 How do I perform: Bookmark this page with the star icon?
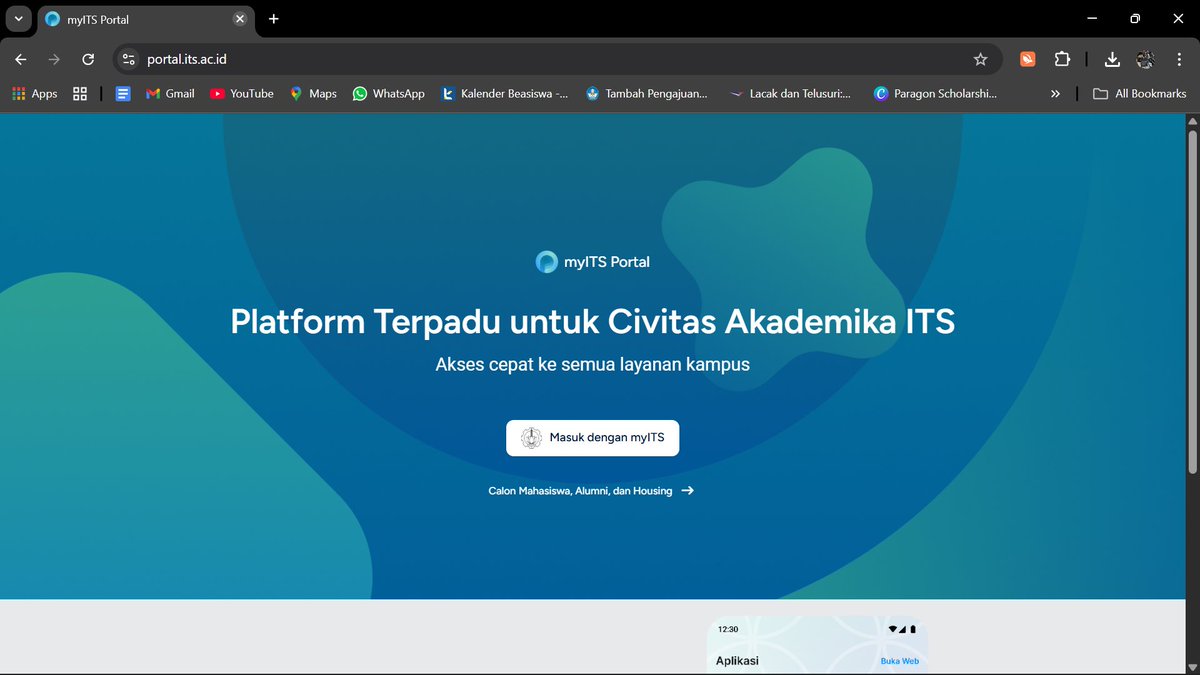[x=980, y=59]
